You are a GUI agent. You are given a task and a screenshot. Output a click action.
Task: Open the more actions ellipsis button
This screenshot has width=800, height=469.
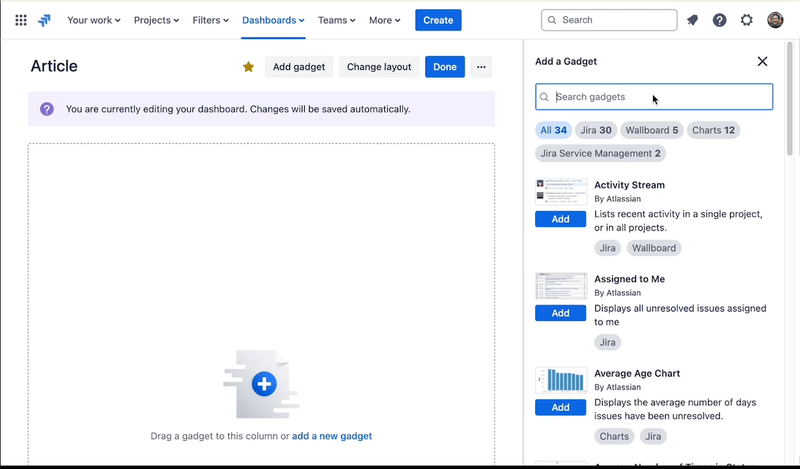(x=481, y=67)
